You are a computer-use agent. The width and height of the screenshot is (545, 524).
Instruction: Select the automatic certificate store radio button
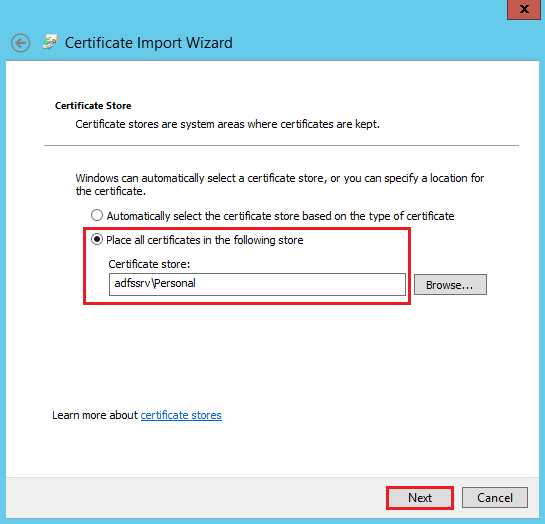[97, 215]
